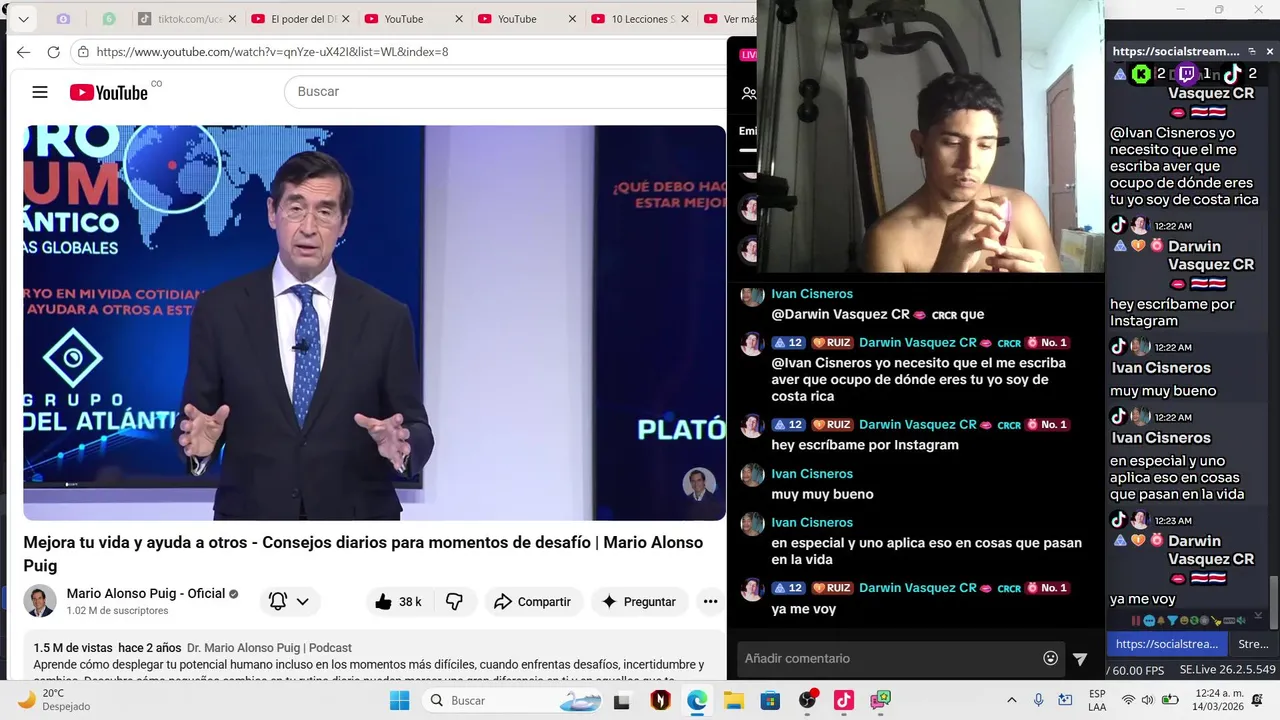Open the Windows Start menu
This screenshot has width=1280, height=720.
(x=399, y=700)
